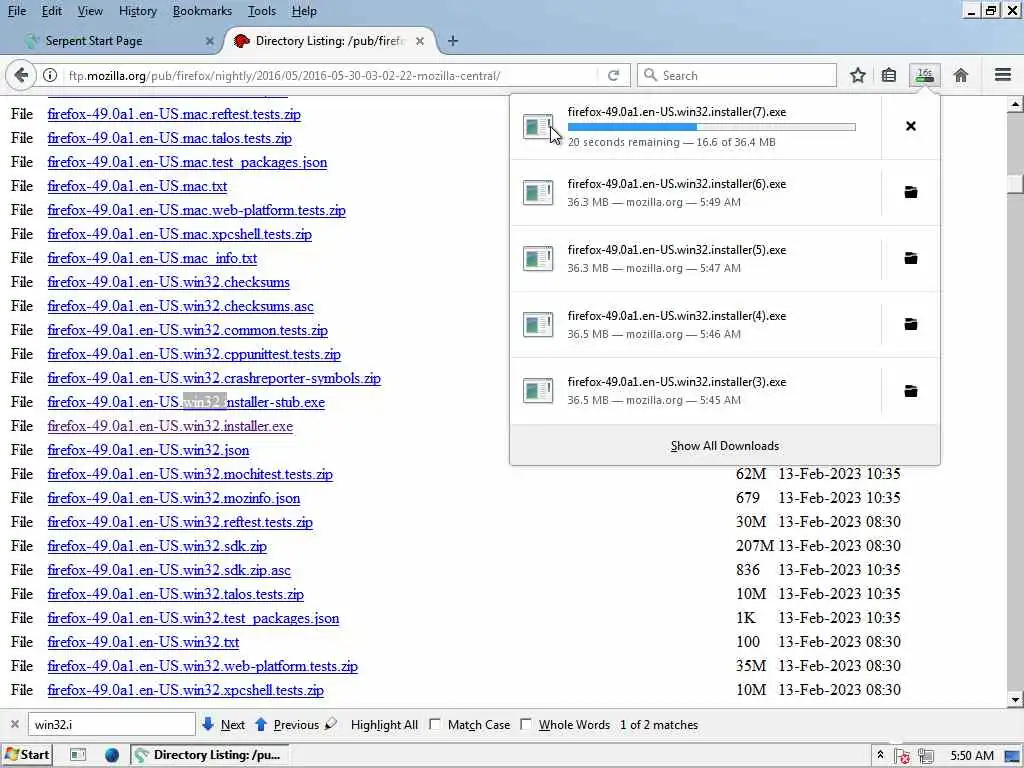Click the installer(7).exe file icon
This screenshot has height=768, width=1024.
pyautogui.click(x=538, y=126)
